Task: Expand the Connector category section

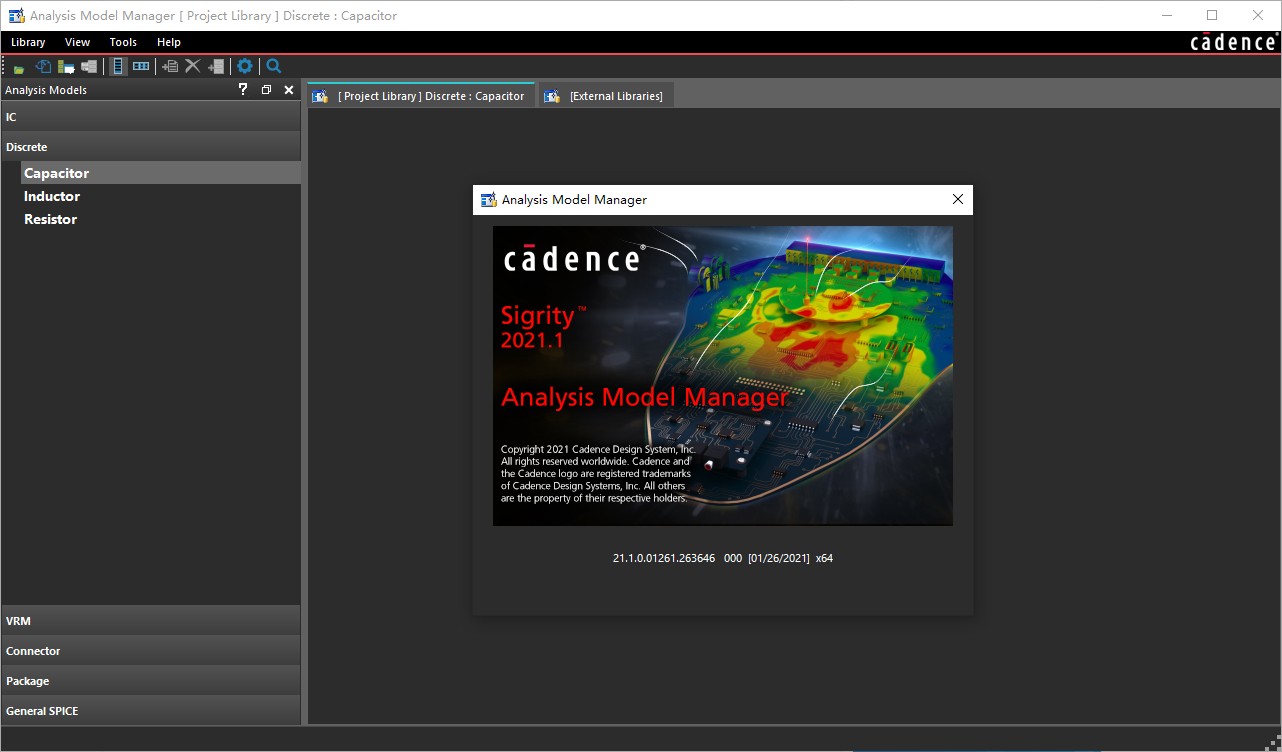Action: point(150,651)
